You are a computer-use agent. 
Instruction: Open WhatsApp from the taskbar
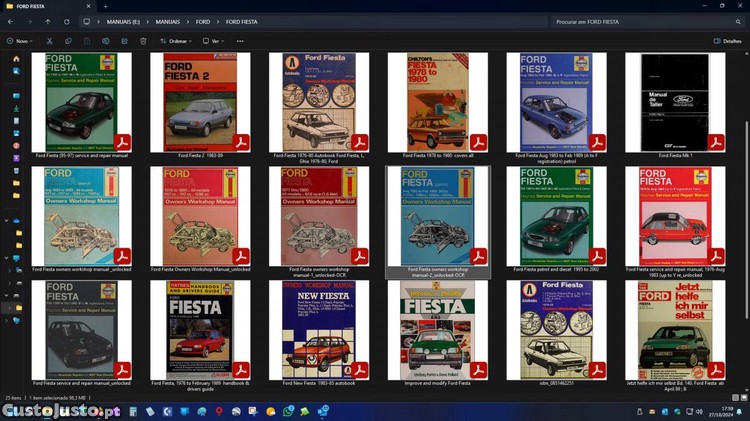[289, 411]
